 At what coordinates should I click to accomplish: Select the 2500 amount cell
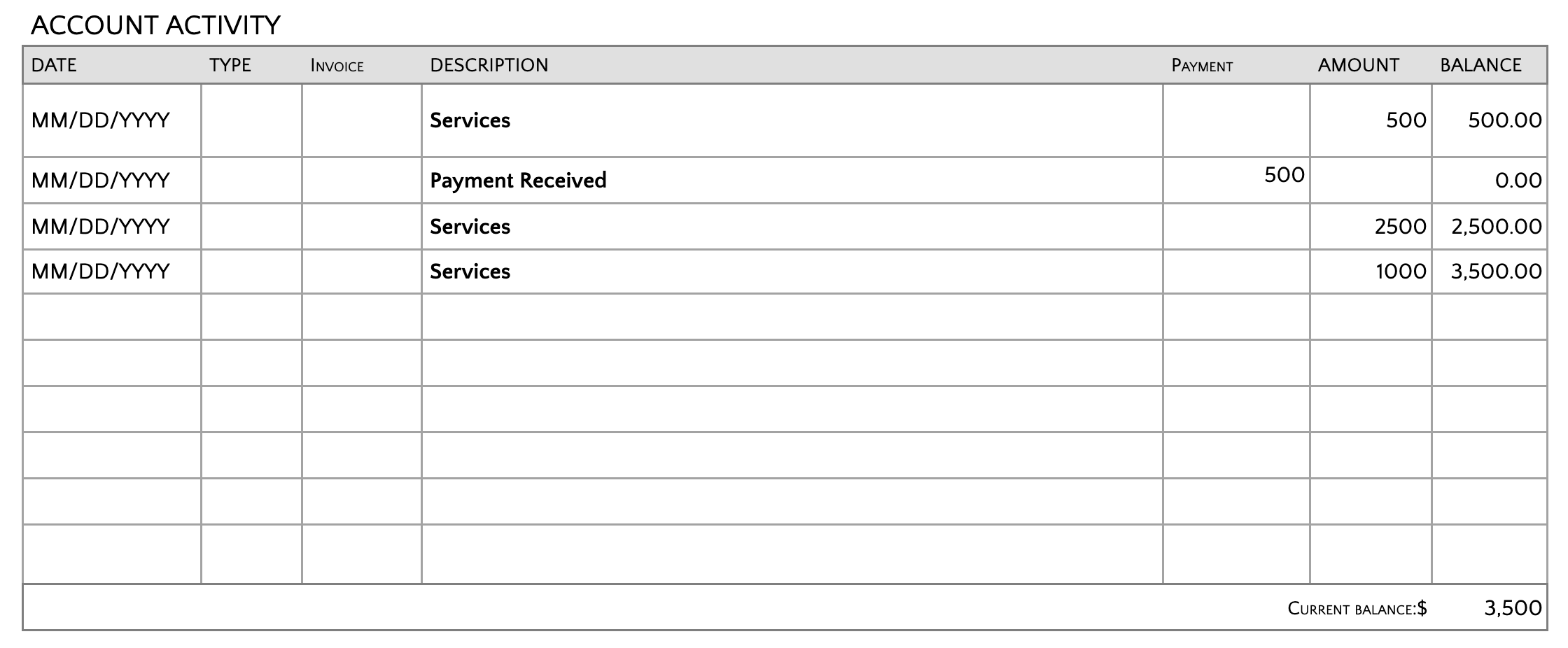coord(1400,227)
